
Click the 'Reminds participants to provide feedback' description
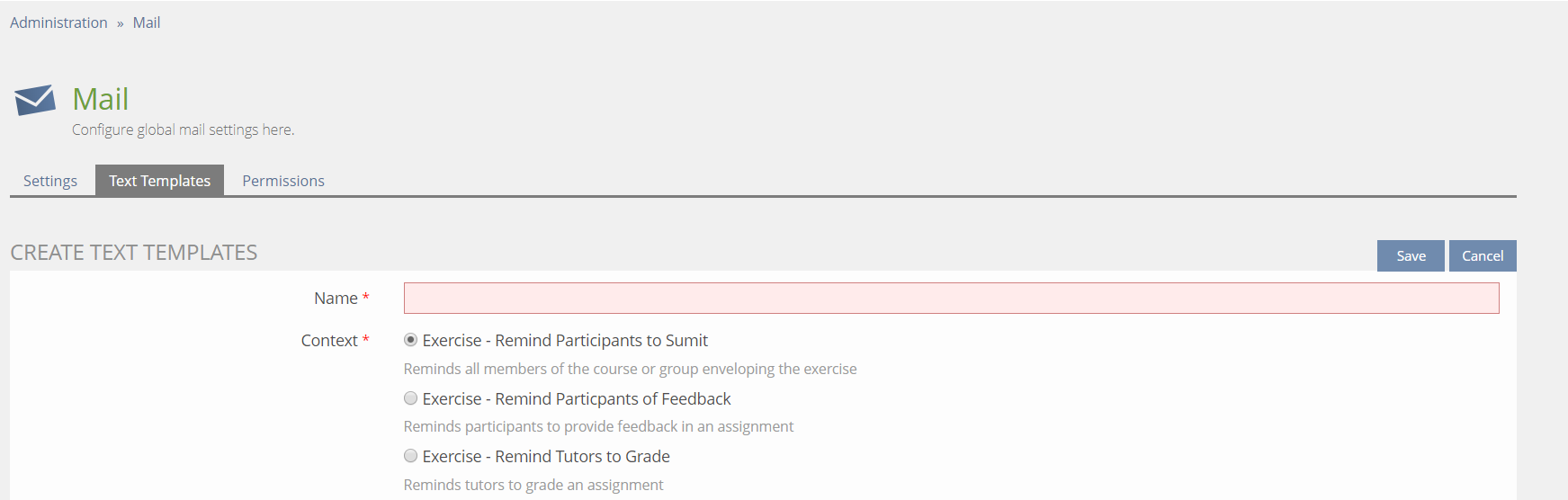click(598, 426)
